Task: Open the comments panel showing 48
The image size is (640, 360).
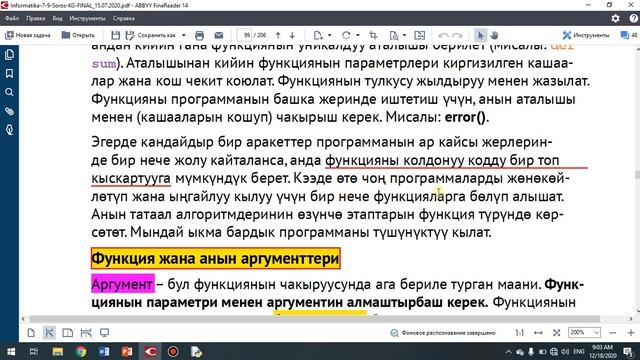Action: pyautogui.click(x=629, y=35)
